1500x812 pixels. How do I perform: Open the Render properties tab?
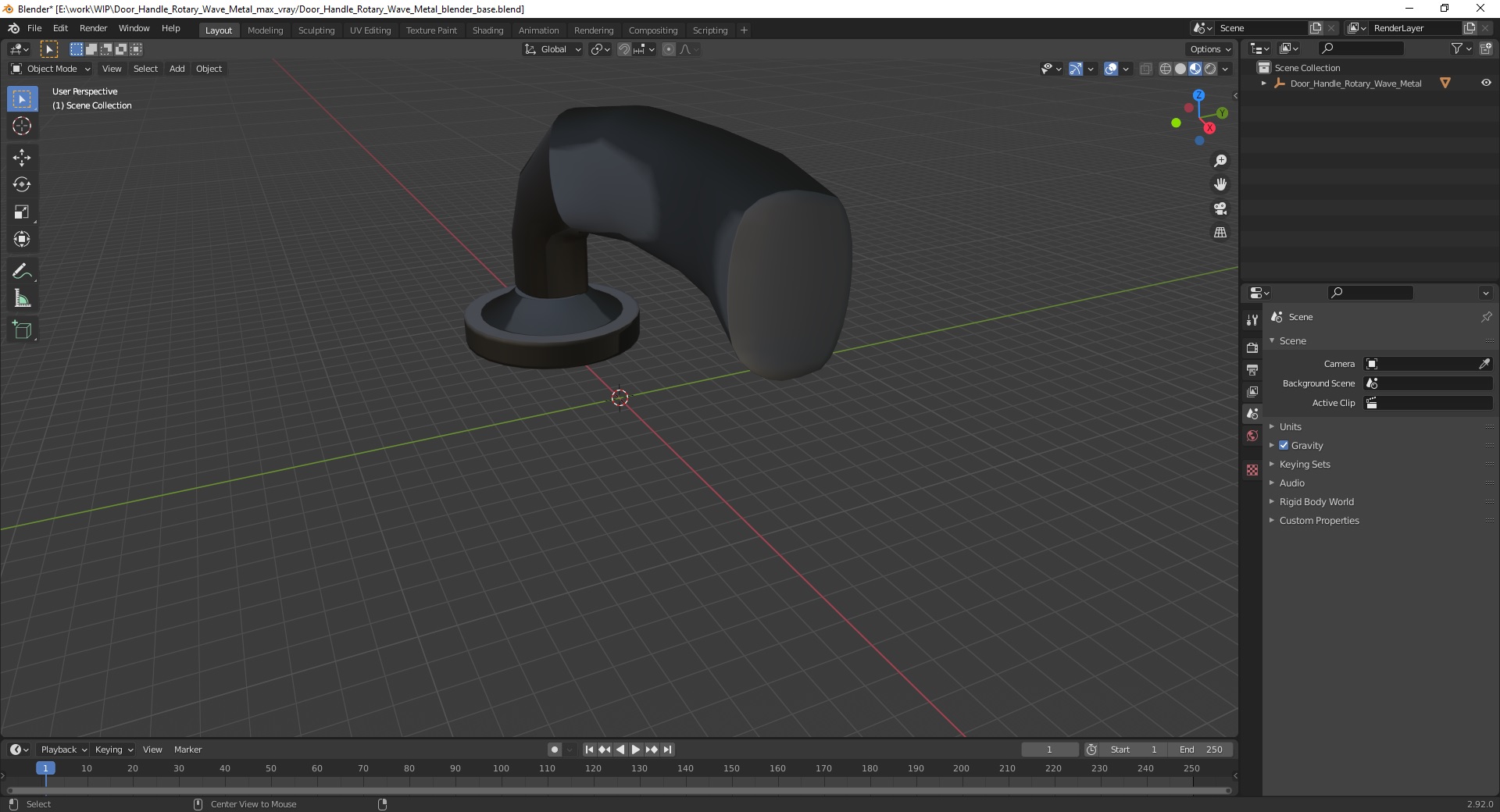pos(1252,347)
